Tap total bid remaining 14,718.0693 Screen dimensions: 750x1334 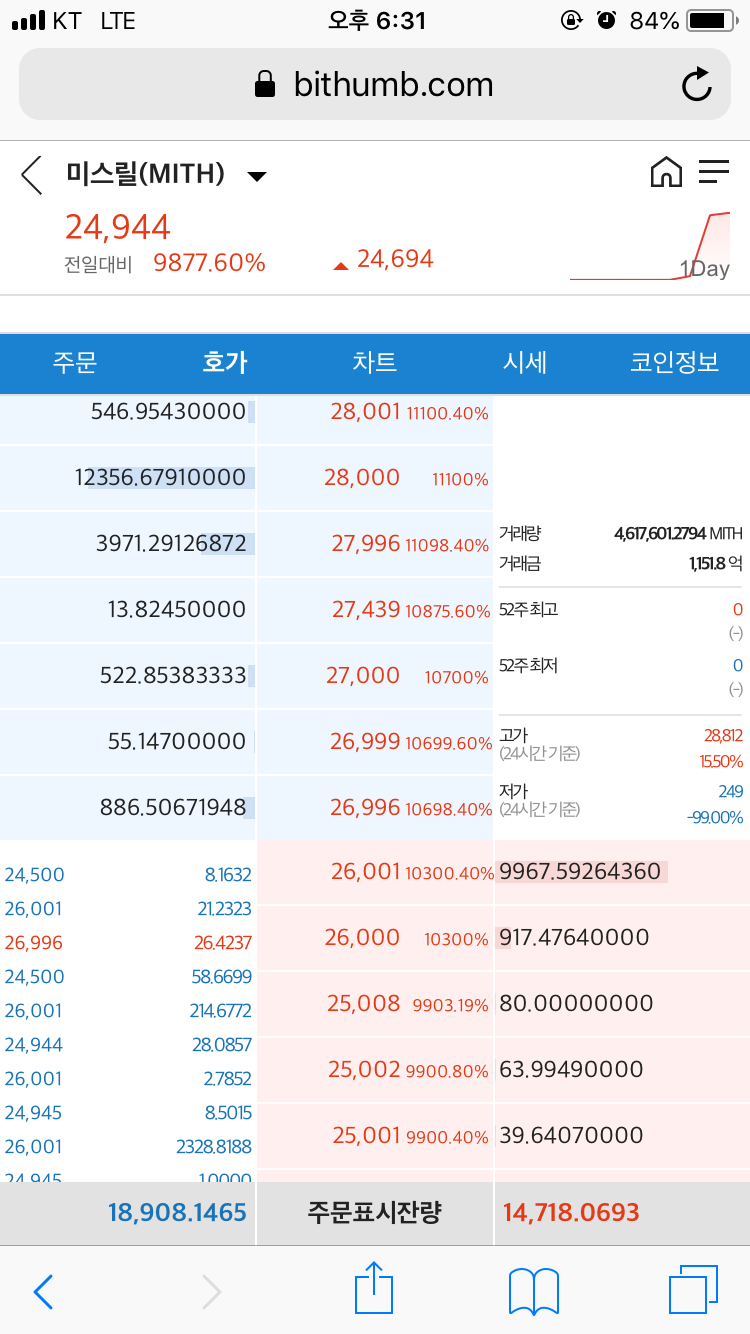pos(571,1213)
